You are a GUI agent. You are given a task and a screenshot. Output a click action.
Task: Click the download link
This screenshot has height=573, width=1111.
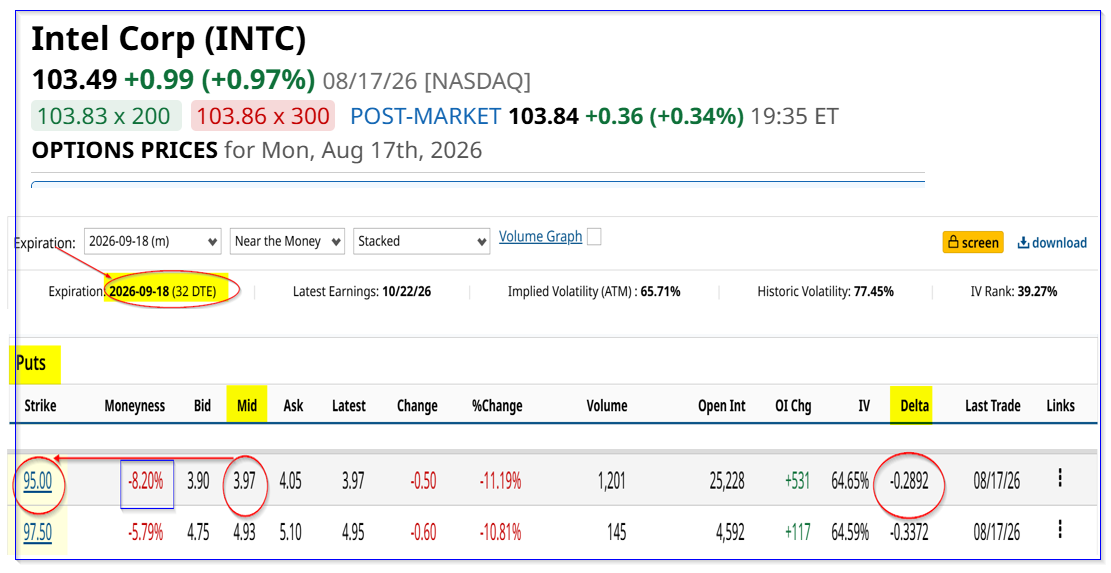1052,242
